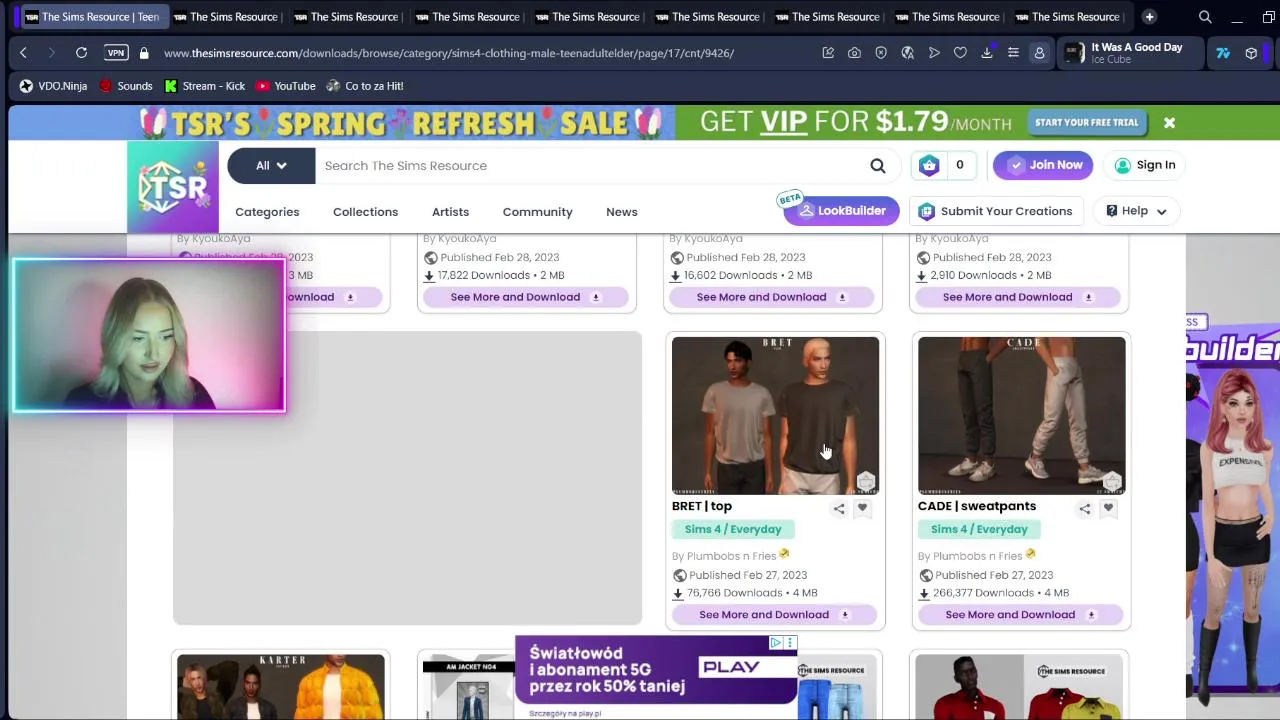Expand the All search filter dropdown
1280x720 pixels.
[x=271, y=165]
